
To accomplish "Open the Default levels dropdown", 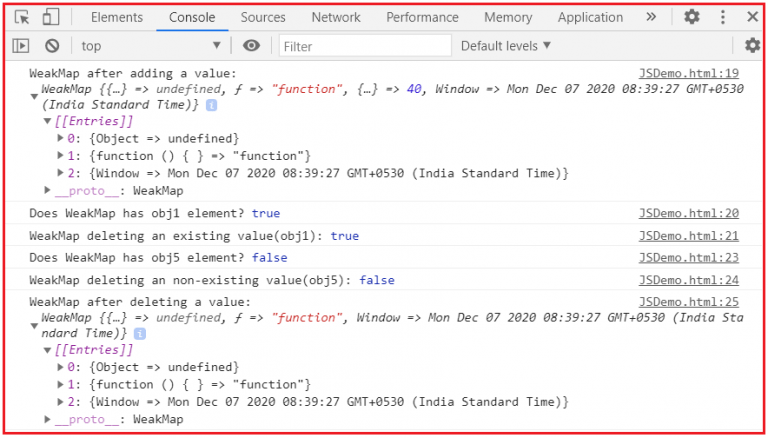I will 505,46.
